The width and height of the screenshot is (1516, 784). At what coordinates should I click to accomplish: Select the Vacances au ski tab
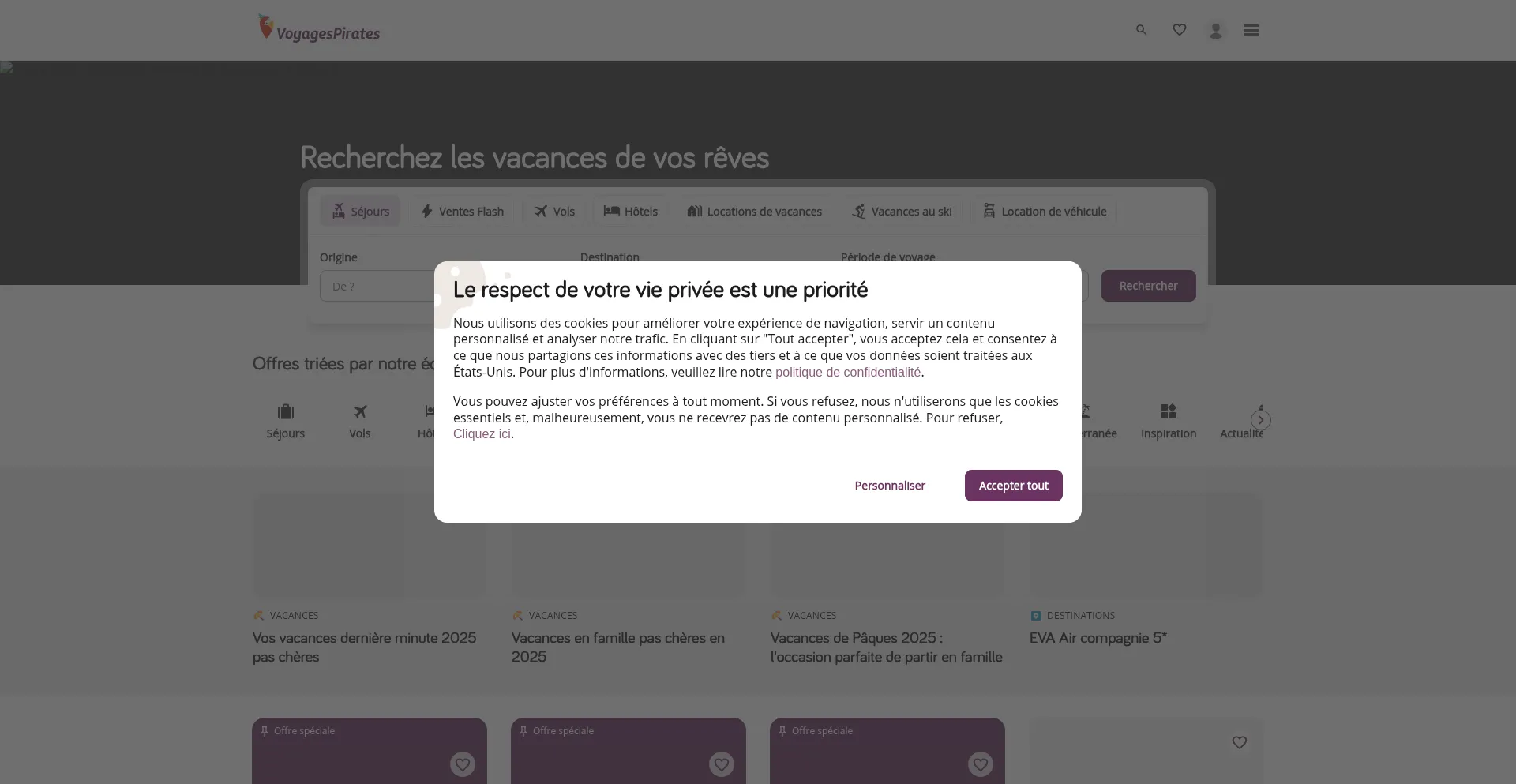[902, 211]
